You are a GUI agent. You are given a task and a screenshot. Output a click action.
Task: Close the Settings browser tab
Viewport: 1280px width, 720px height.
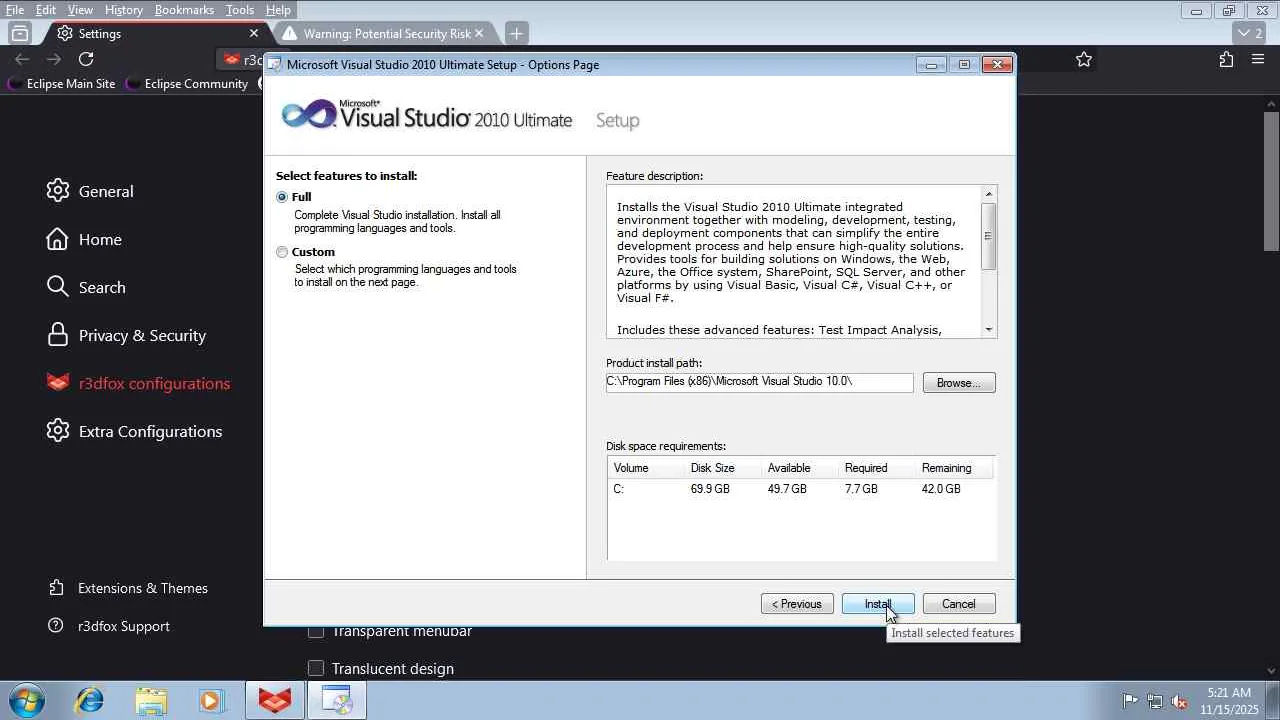(254, 33)
